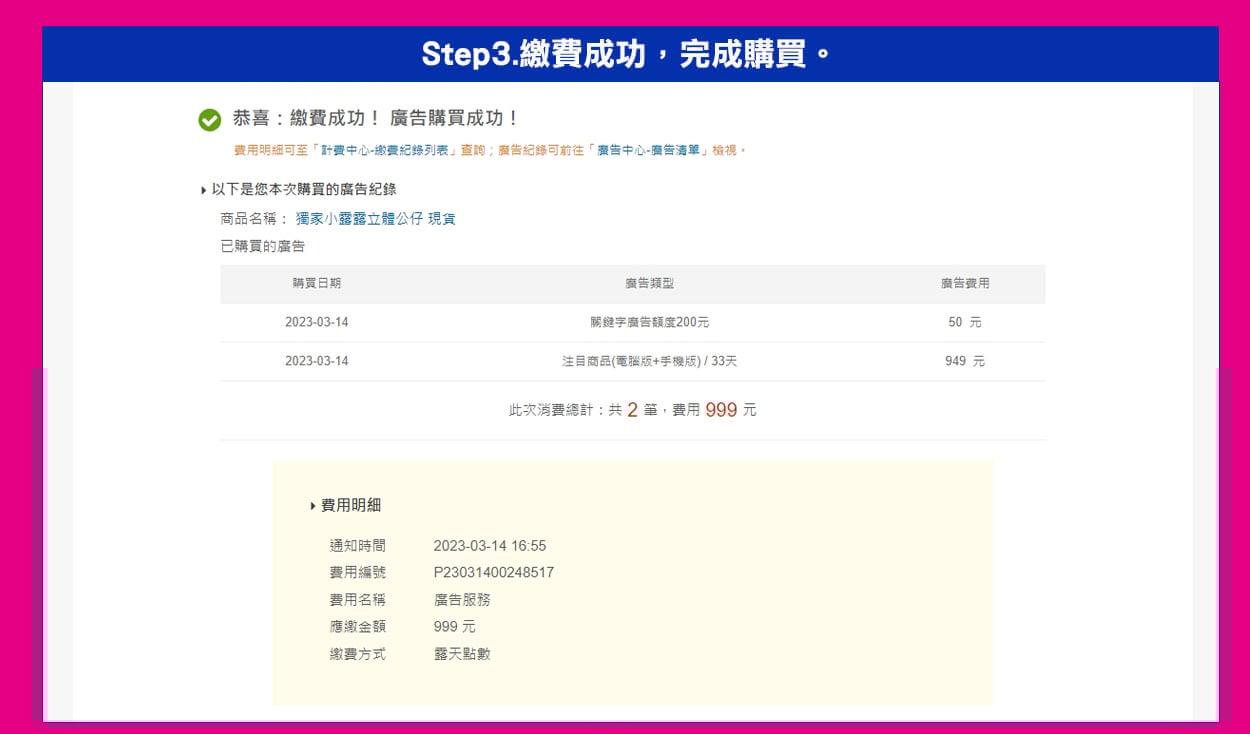
Task: Open the 廣告中心-廣告清單 link
Action: point(652,150)
